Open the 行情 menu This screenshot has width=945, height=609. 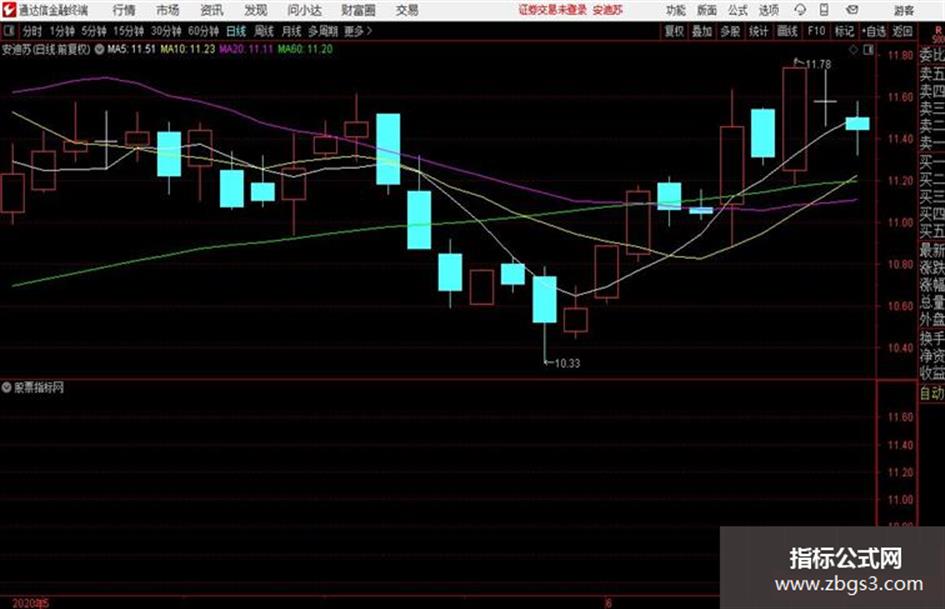click(x=124, y=10)
